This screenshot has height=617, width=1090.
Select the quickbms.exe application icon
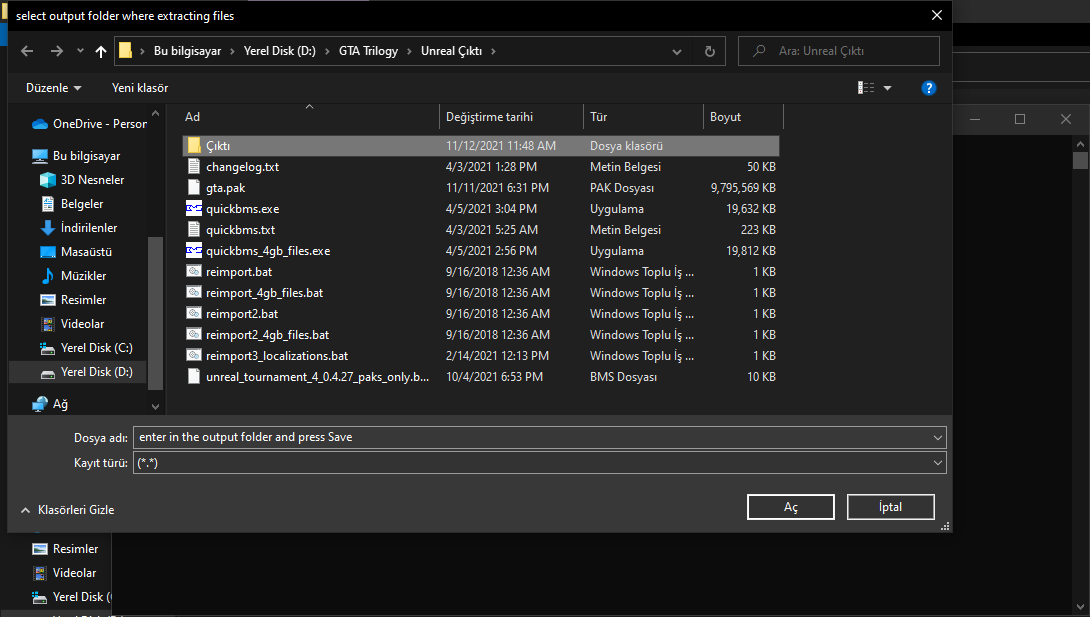pyautogui.click(x=194, y=208)
